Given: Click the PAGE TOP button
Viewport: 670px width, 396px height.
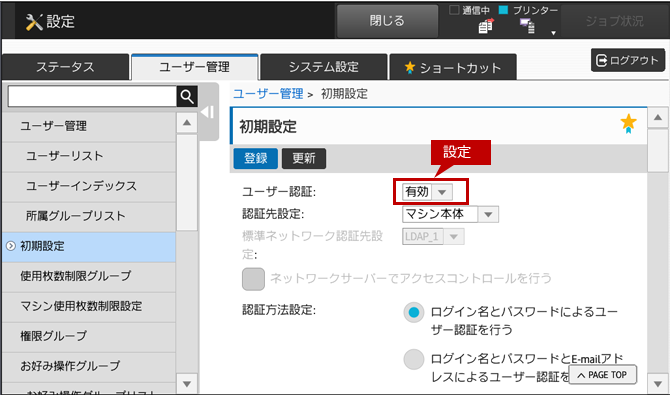Looking at the screenshot, I should pos(602,375).
